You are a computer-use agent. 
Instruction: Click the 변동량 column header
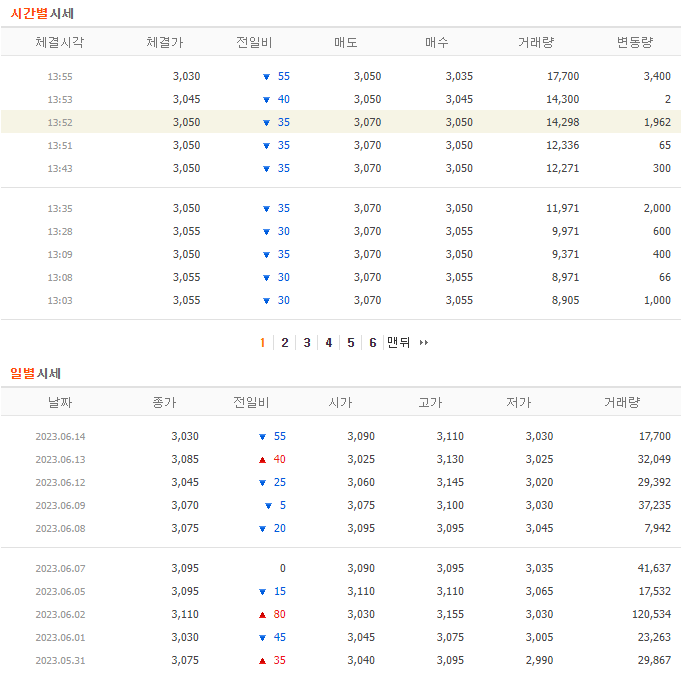[x=635, y=42]
